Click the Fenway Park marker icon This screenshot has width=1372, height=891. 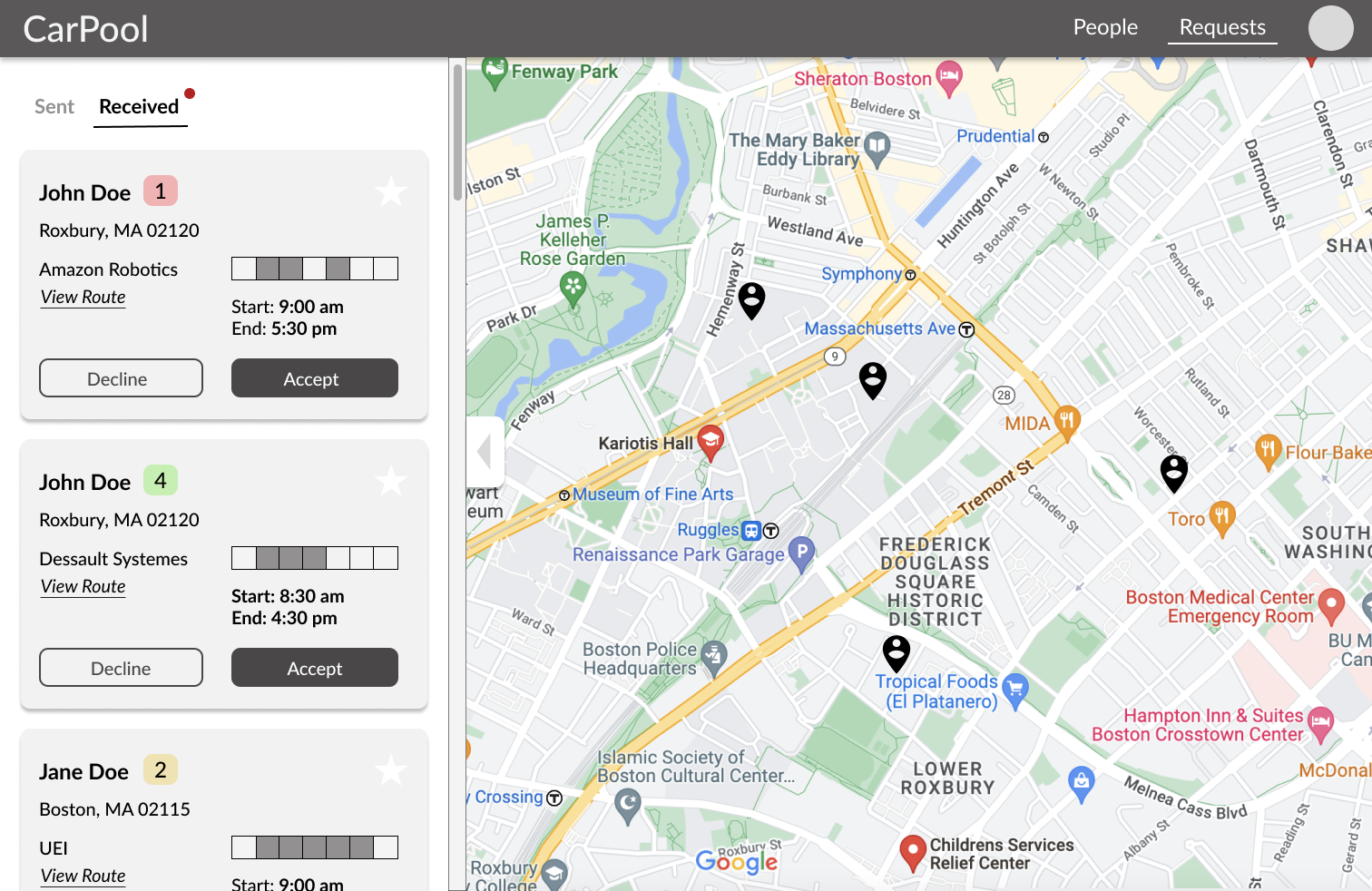pos(495,72)
